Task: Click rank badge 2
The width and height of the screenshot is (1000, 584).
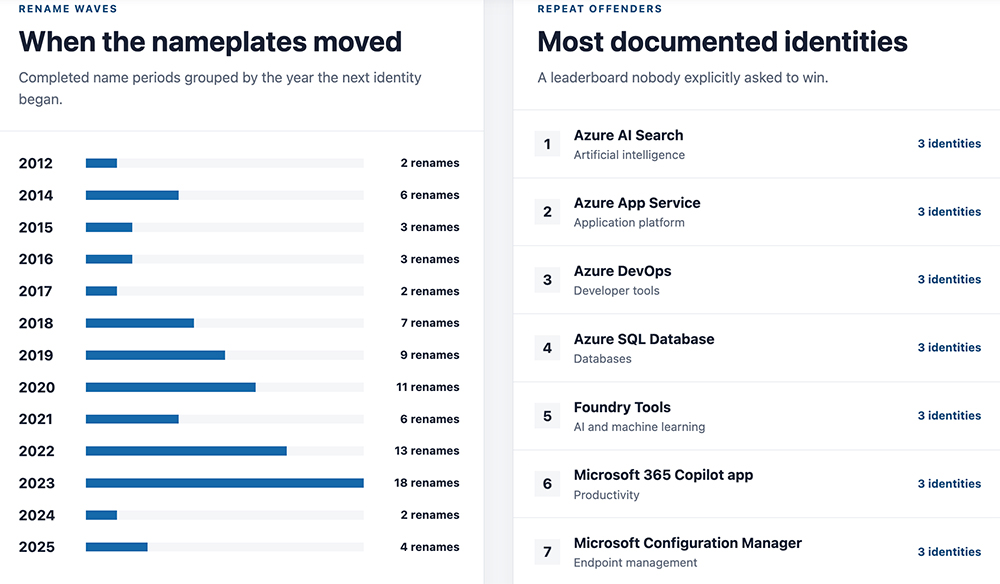Action: (547, 212)
